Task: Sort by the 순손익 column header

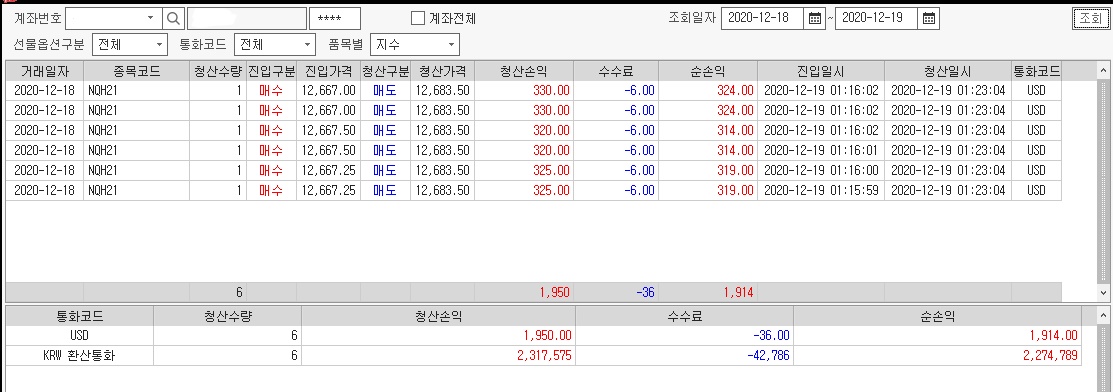Action: 708,71
